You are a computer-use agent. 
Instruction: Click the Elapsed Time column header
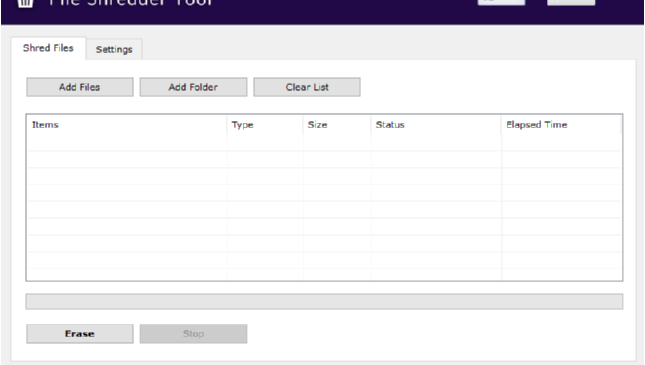[x=561, y=125]
